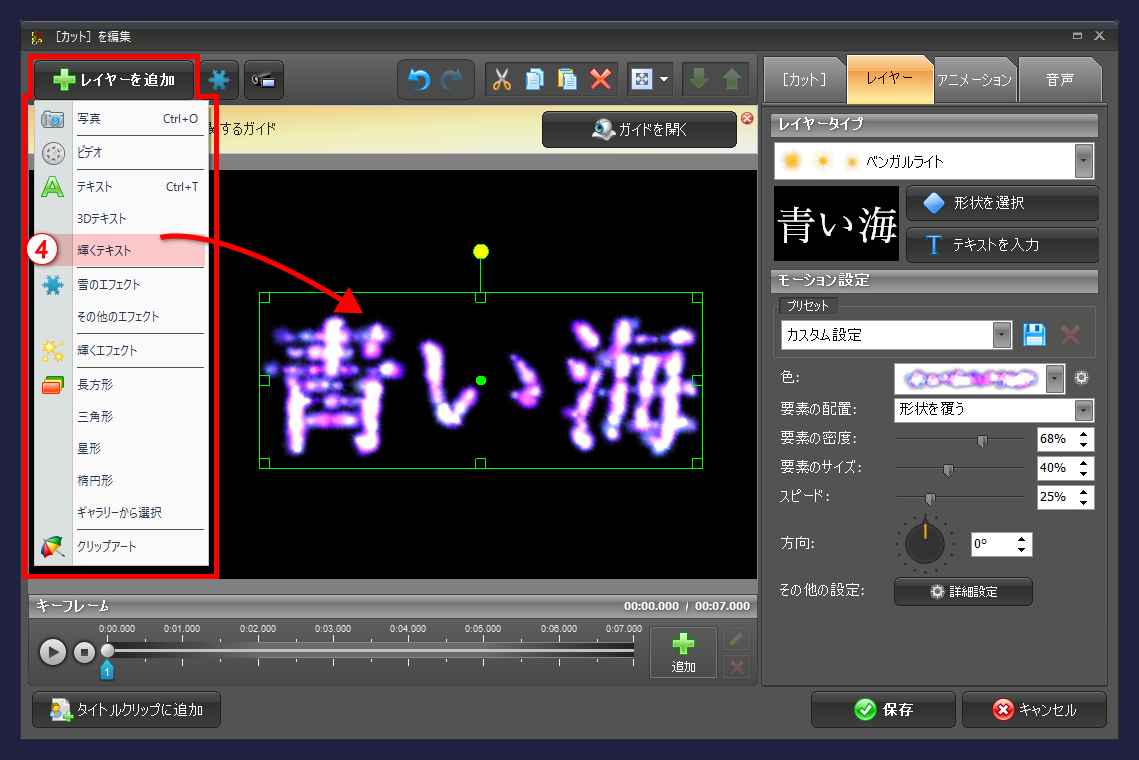Click the snowflake effects icon beside レイヤーを追加
Image resolution: width=1139 pixels, height=760 pixels.
[218, 80]
